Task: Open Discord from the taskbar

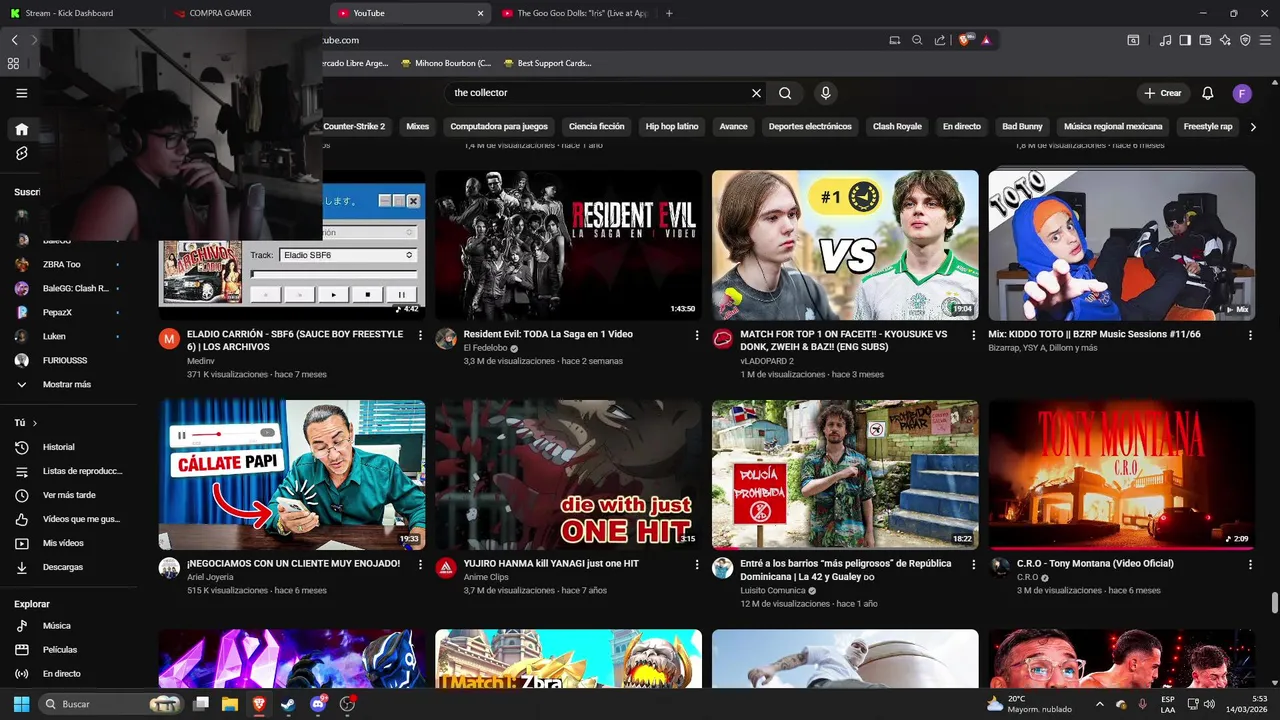Action: click(318, 704)
